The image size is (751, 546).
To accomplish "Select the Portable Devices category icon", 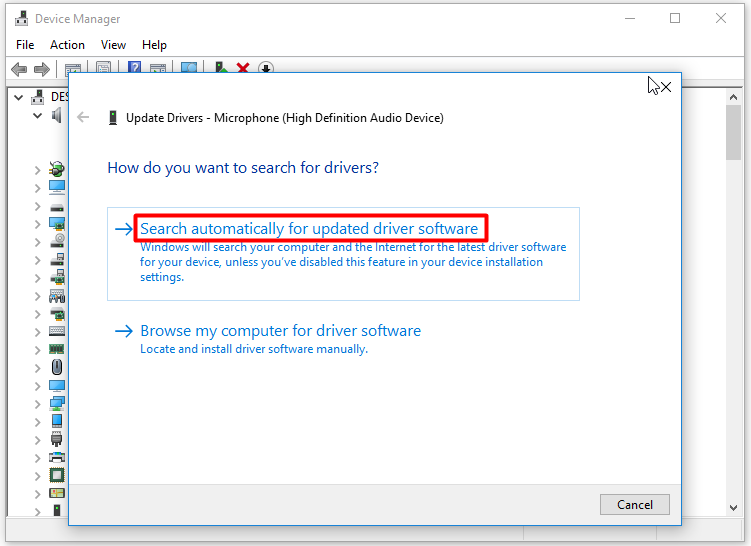I will coord(57,421).
